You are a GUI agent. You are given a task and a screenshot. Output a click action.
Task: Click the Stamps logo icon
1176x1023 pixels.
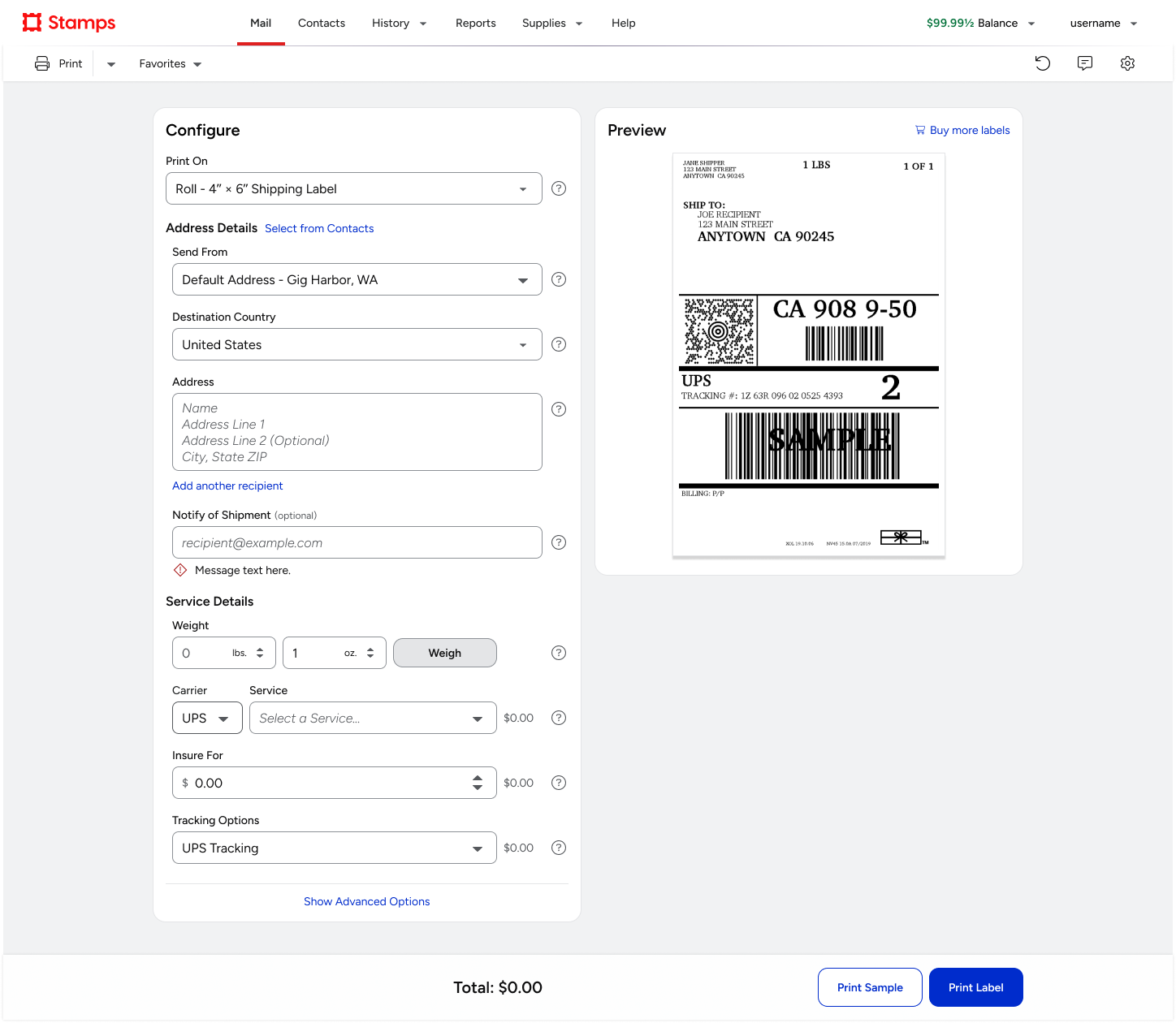tap(32, 23)
